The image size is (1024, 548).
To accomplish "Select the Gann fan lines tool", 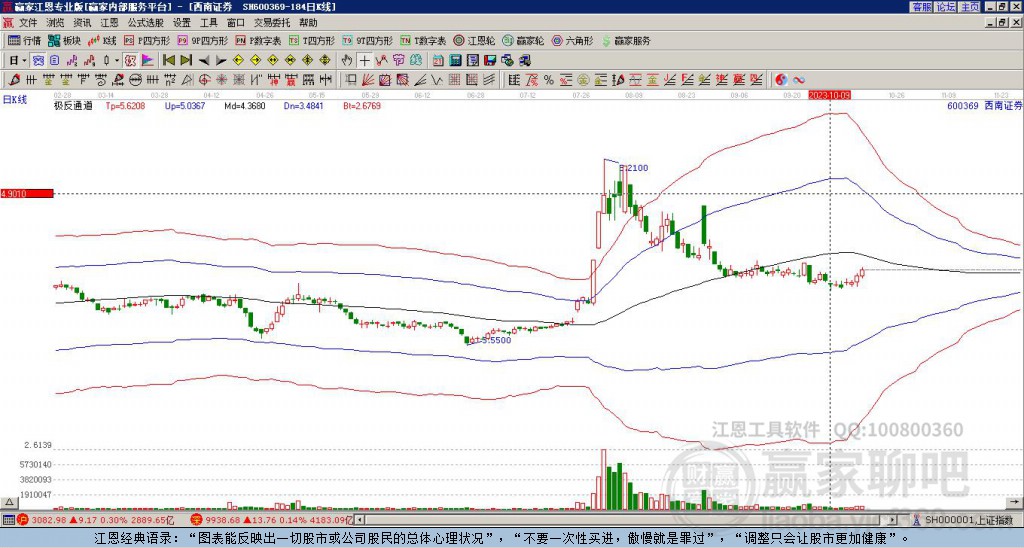I will click(368, 80).
